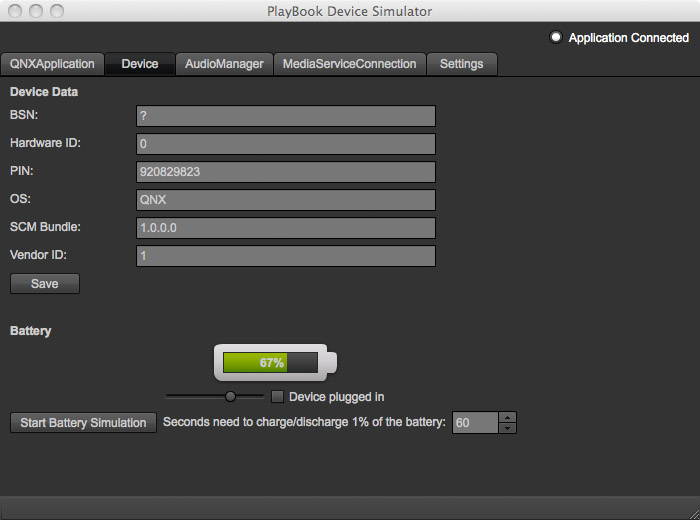Screen dimensions: 700x520
Task: Select the OS field containing QNX
Action: [x=286, y=200]
